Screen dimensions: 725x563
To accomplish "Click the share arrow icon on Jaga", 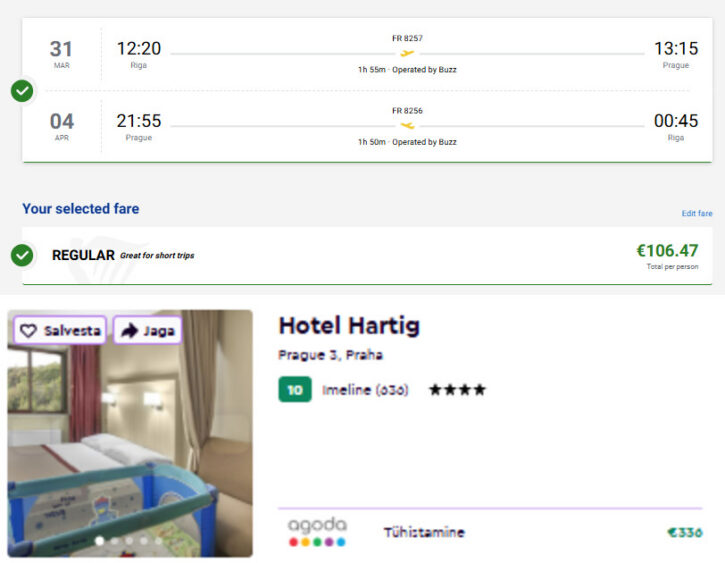I will (129, 330).
